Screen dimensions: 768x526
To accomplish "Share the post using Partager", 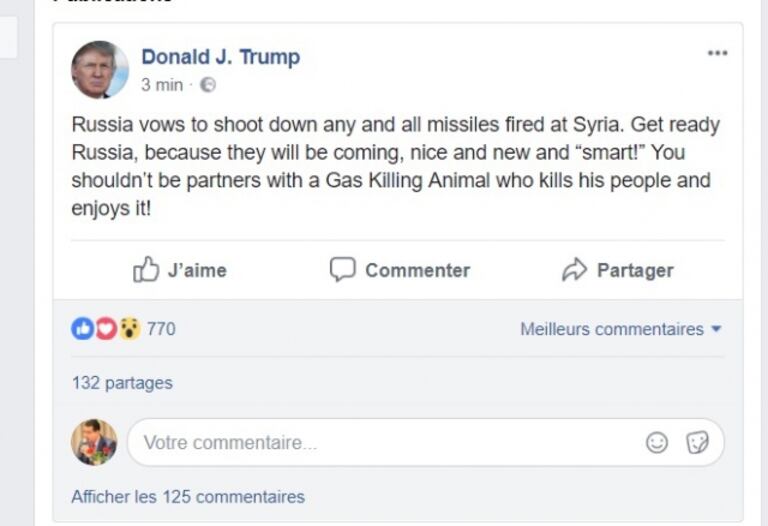I will coord(617,270).
